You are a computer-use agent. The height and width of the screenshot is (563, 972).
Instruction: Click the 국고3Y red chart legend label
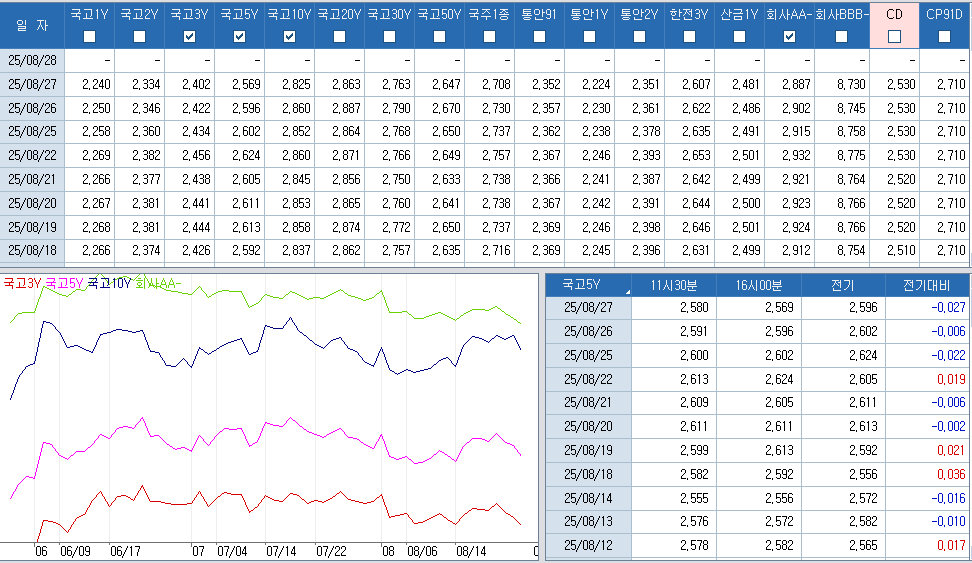pyautogui.click(x=21, y=283)
